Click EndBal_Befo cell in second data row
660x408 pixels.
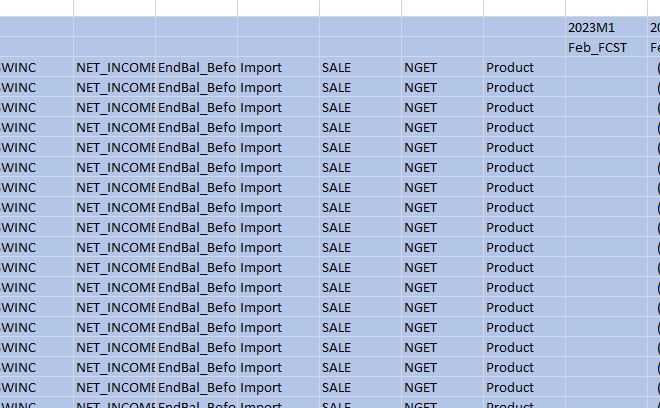click(x=196, y=88)
